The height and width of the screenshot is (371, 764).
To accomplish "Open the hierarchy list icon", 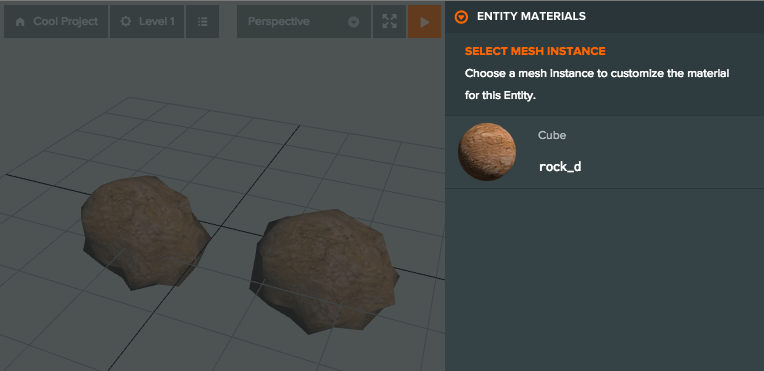I will pos(203,22).
